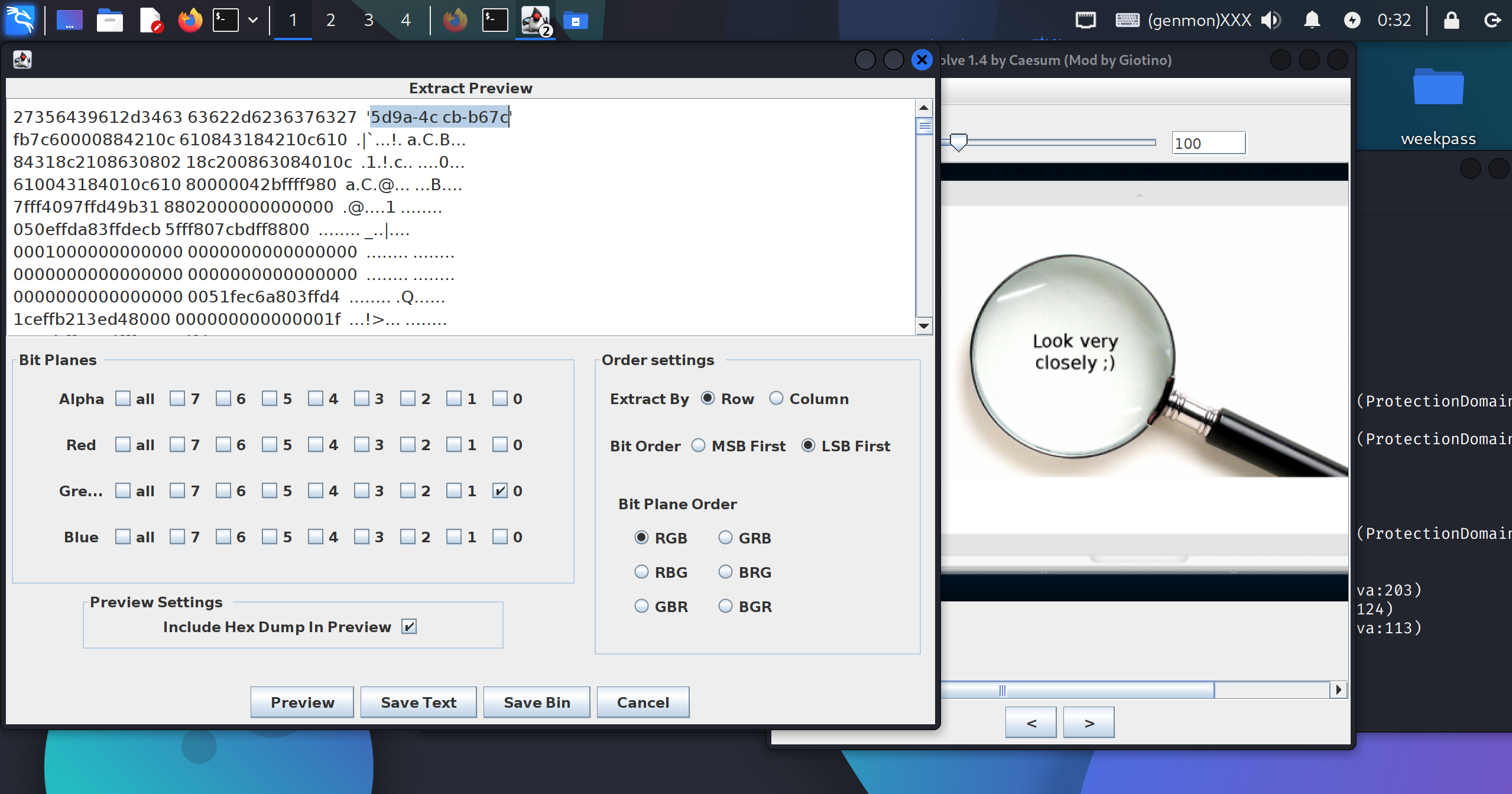Launch Firefox from the panel launcher

[x=190, y=21]
